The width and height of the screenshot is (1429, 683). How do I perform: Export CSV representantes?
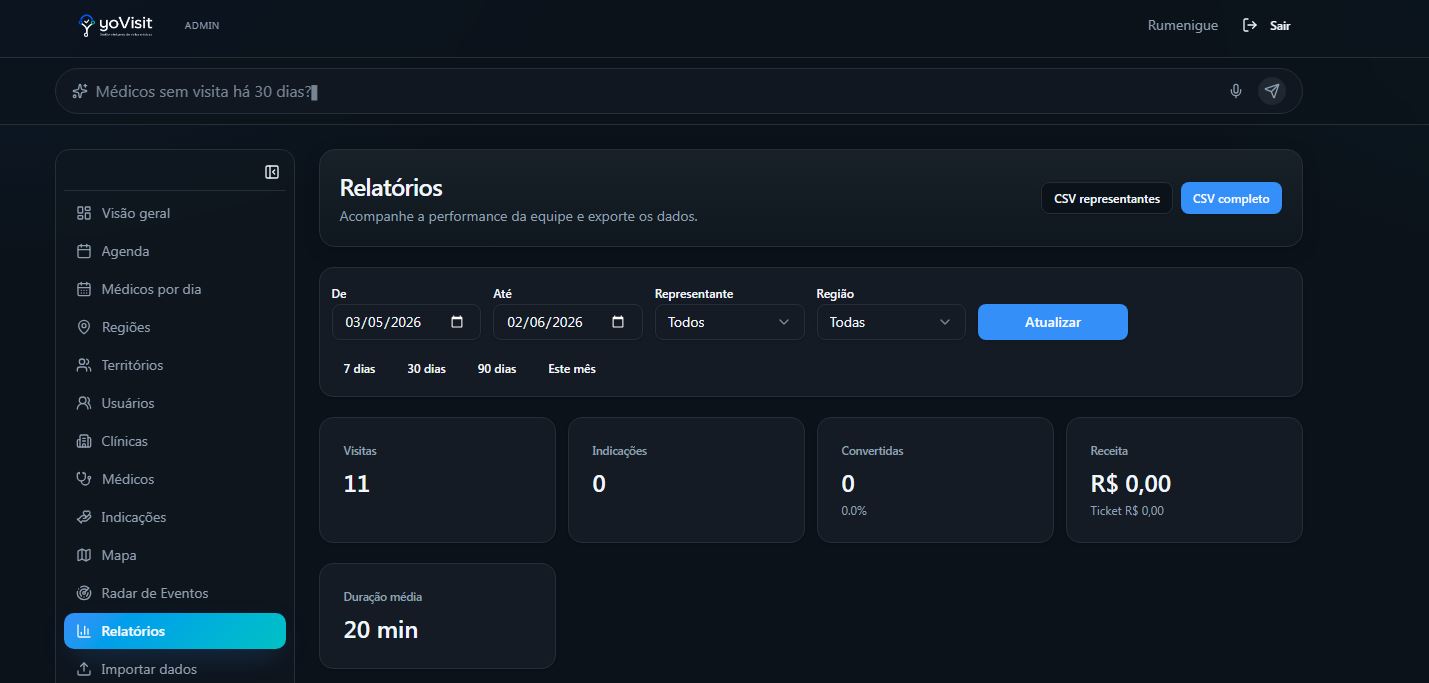click(x=1107, y=198)
